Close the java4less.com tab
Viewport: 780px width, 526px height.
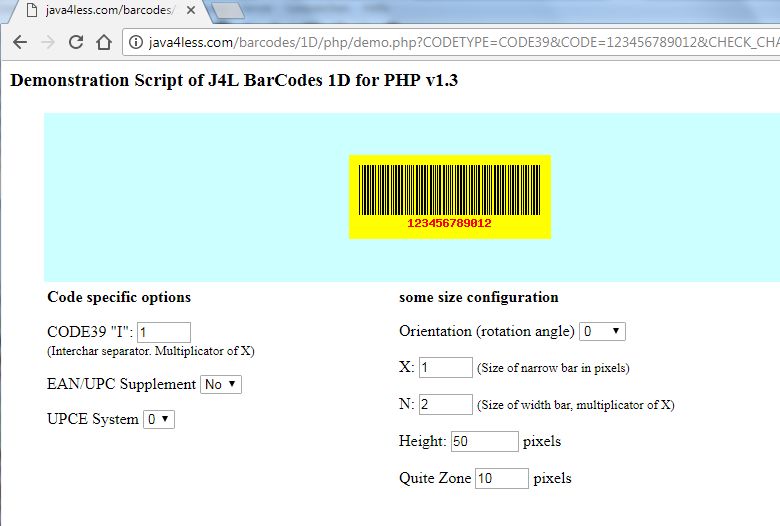[x=191, y=10]
